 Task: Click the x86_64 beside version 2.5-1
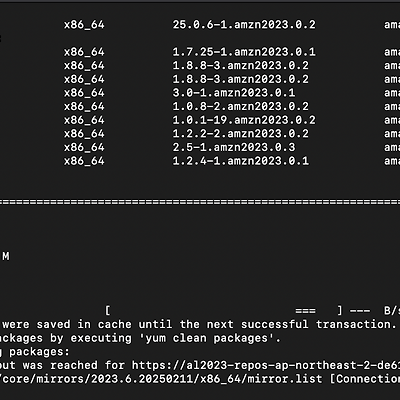84,147
